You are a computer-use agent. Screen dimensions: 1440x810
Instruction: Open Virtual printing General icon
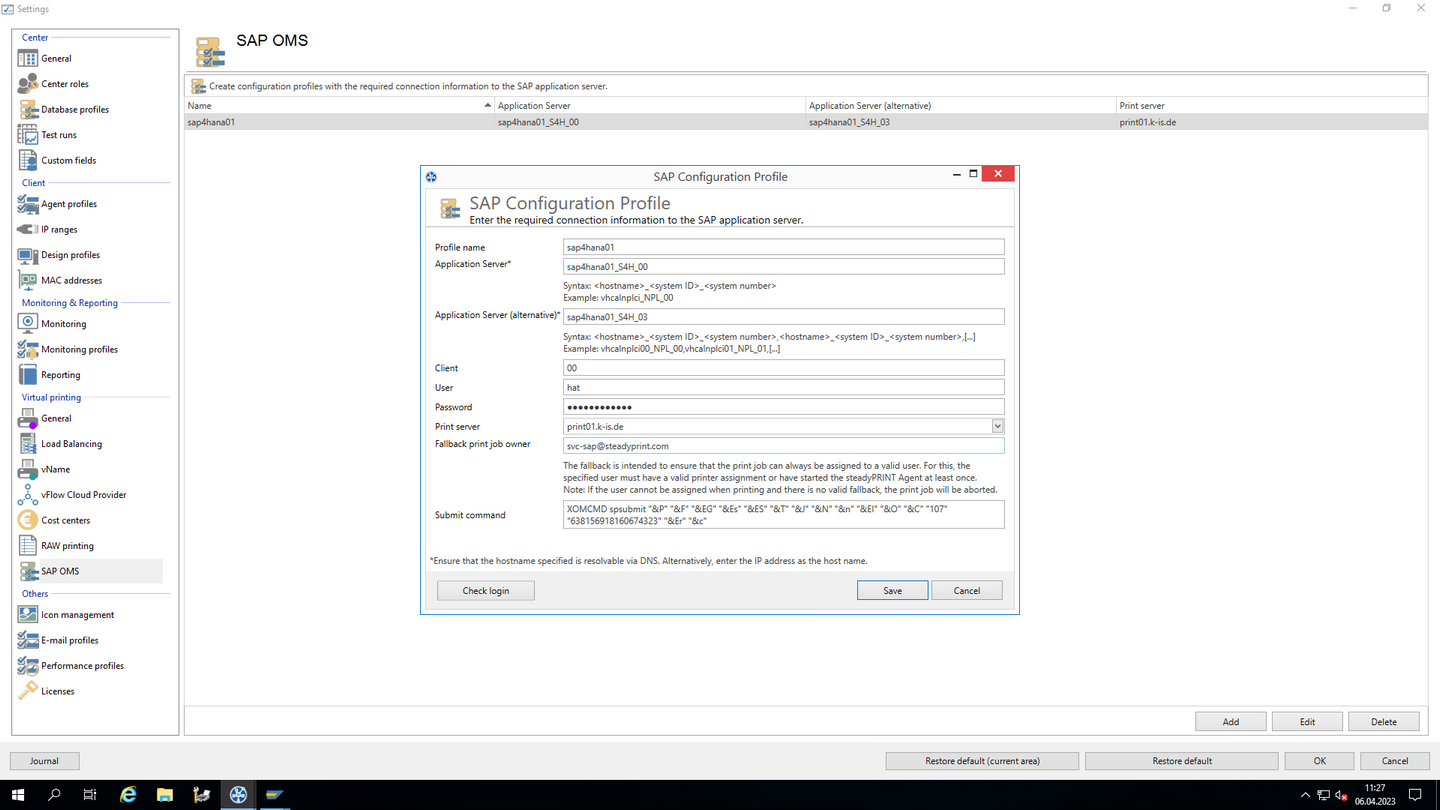(28, 419)
